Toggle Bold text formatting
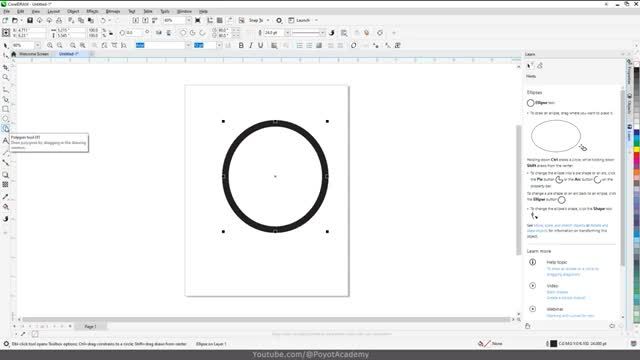 point(241,45)
